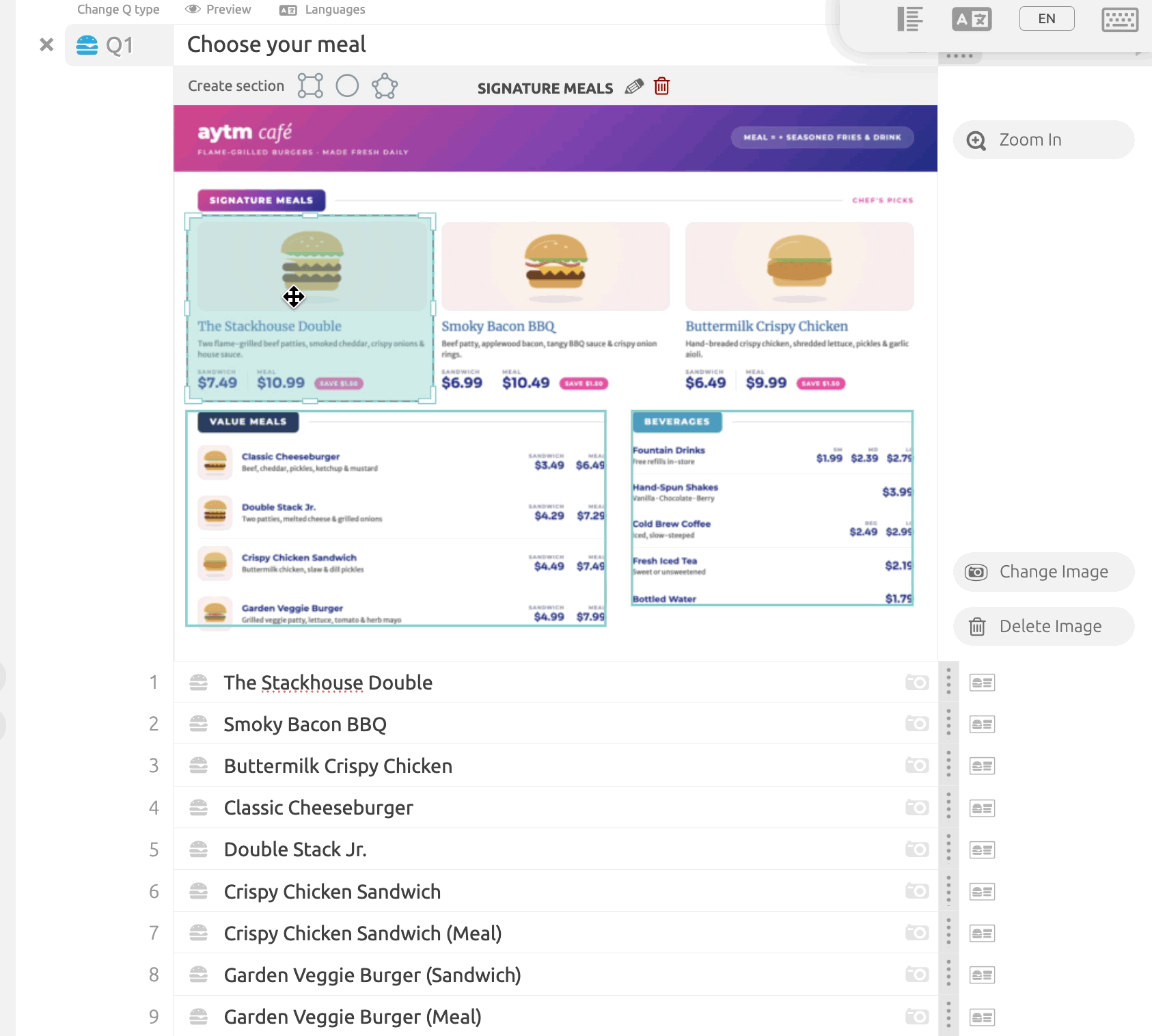Screen dimensions: 1152x1036
Task: Delete the SIGNATURE MEALS section with the red trash icon
Action: pyautogui.click(x=661, y=86)
